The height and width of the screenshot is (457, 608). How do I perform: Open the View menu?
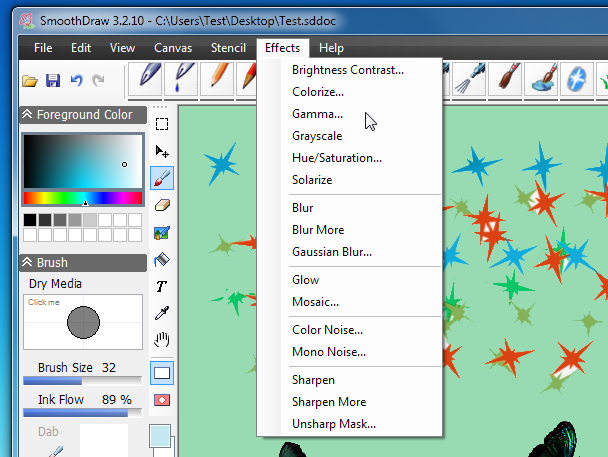click(x=122, y=48)
